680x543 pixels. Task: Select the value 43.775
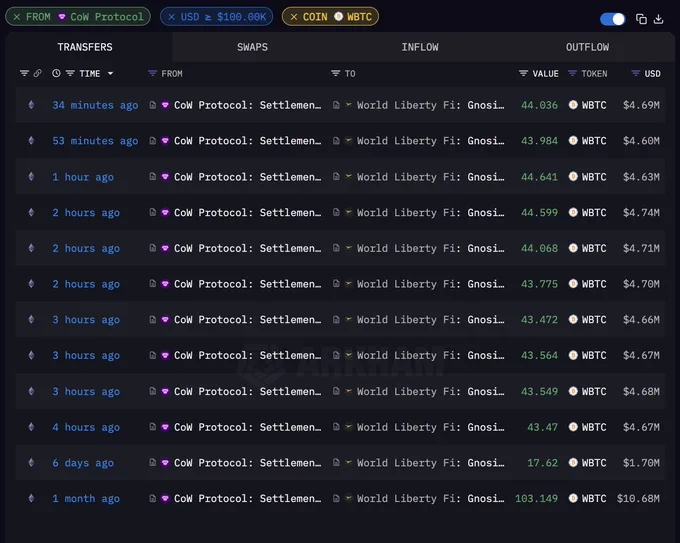pos(539,284)
